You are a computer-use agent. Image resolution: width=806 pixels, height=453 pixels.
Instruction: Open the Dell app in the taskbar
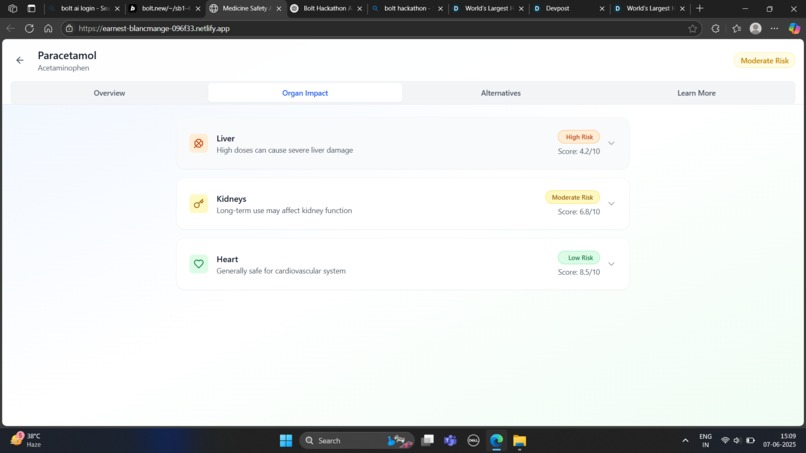click(473, 441)
